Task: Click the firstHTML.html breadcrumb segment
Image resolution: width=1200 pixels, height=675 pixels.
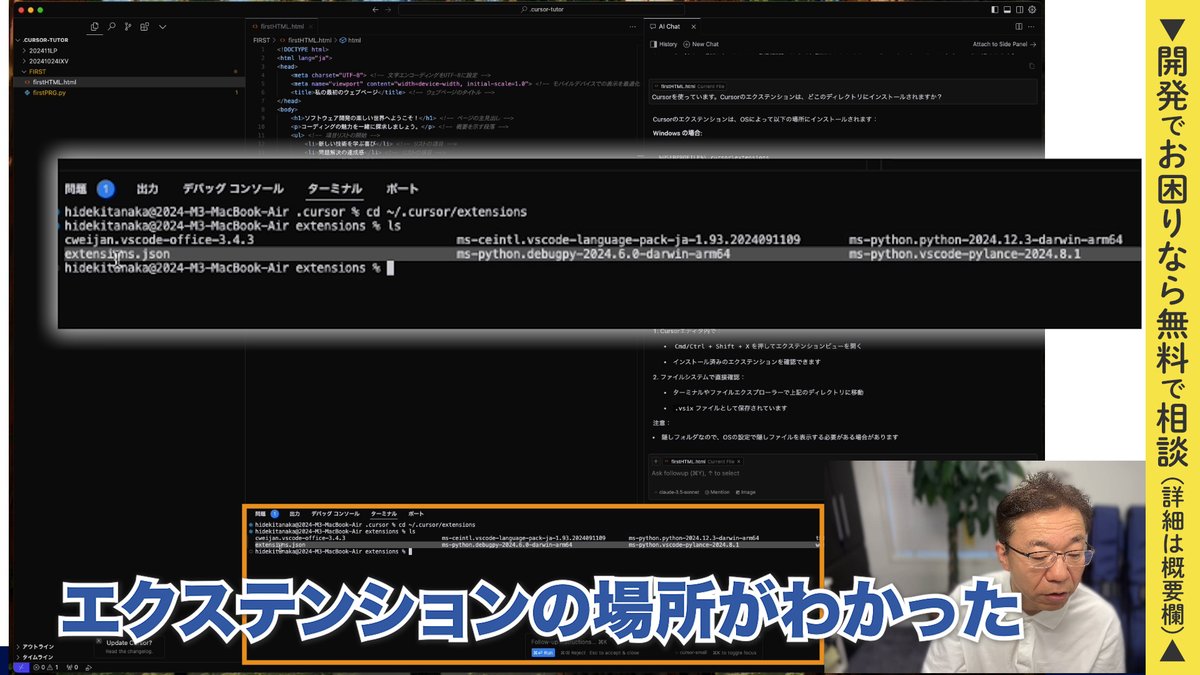Action: [x=307, y=40]
